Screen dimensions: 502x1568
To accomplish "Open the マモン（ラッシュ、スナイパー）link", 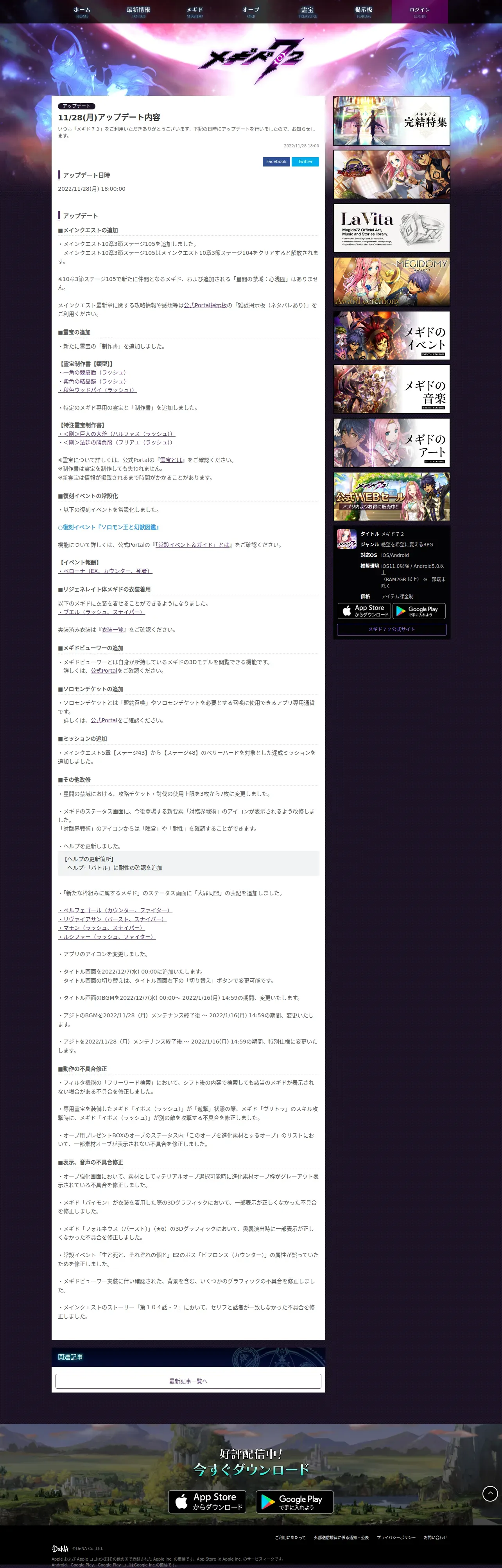I will (x=102, y=928).
